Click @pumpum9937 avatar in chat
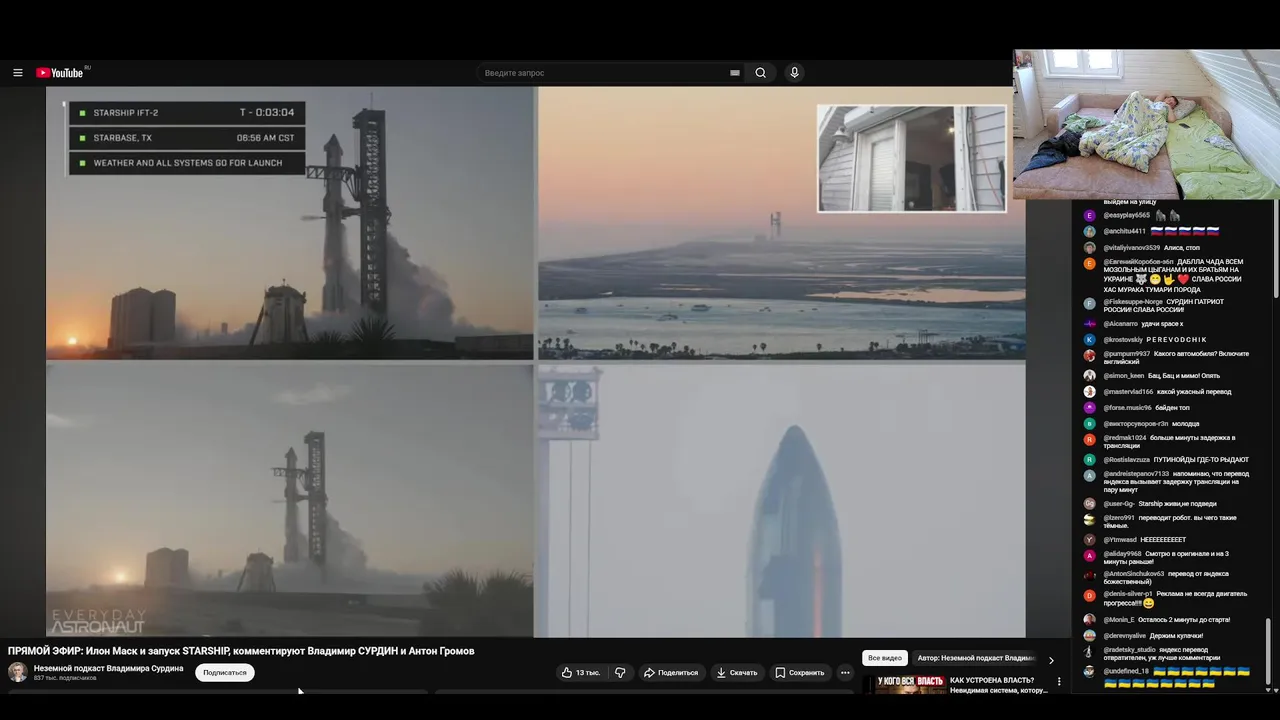Viewport: 1280px width, 720px height. click(1090, 355)
